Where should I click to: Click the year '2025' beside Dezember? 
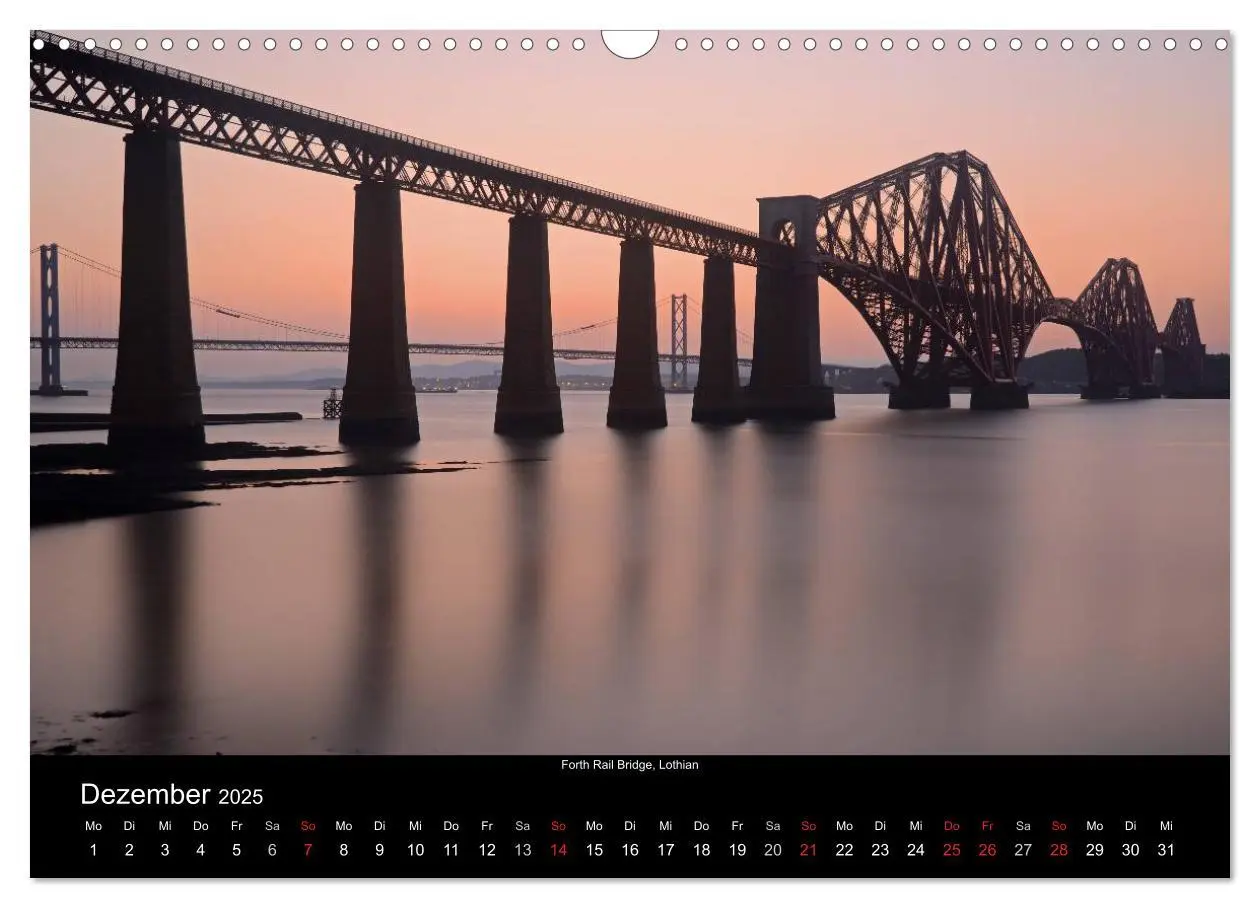click(x=241, y=797)
